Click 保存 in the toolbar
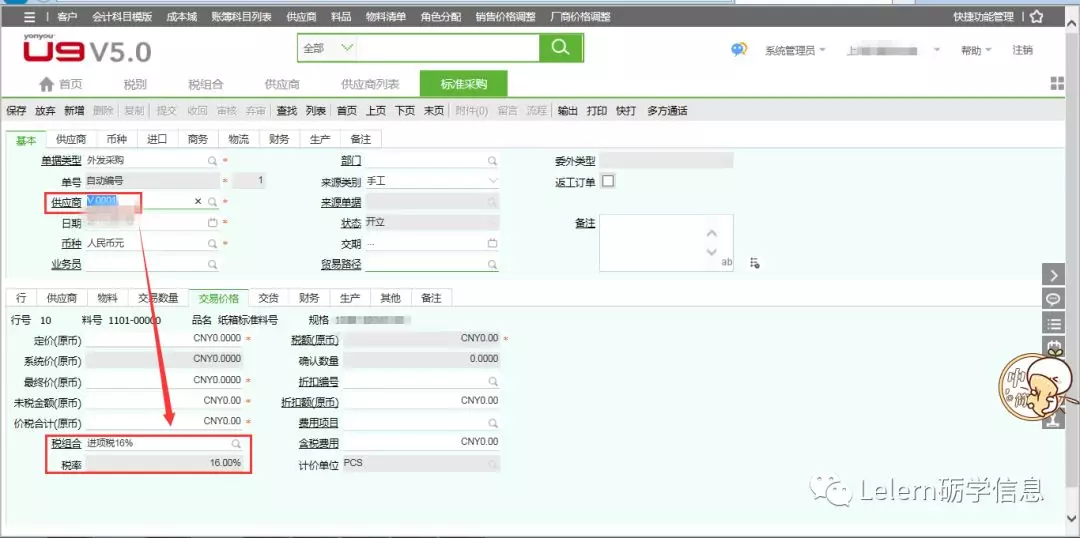 (x=16, y=111)
